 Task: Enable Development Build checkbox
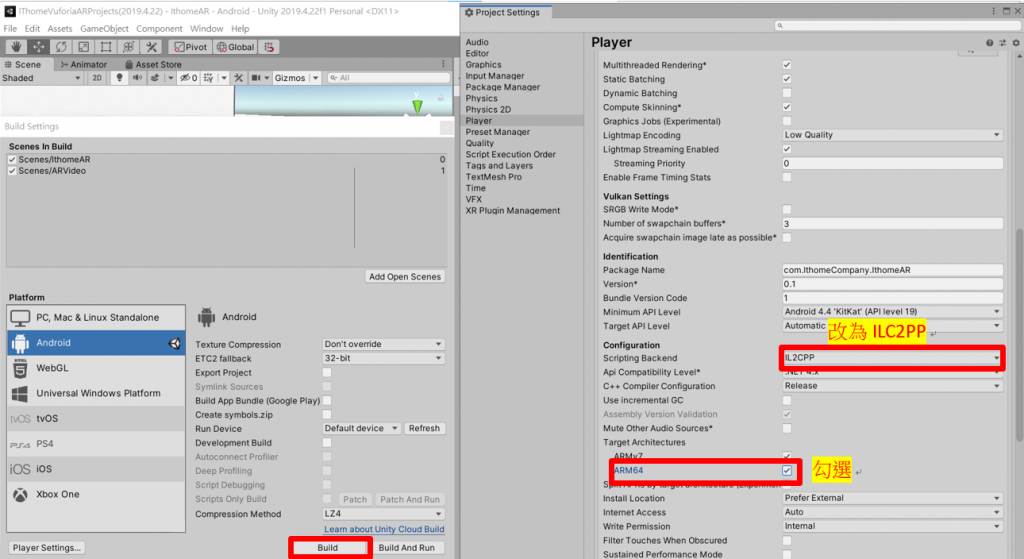(327, 443)
